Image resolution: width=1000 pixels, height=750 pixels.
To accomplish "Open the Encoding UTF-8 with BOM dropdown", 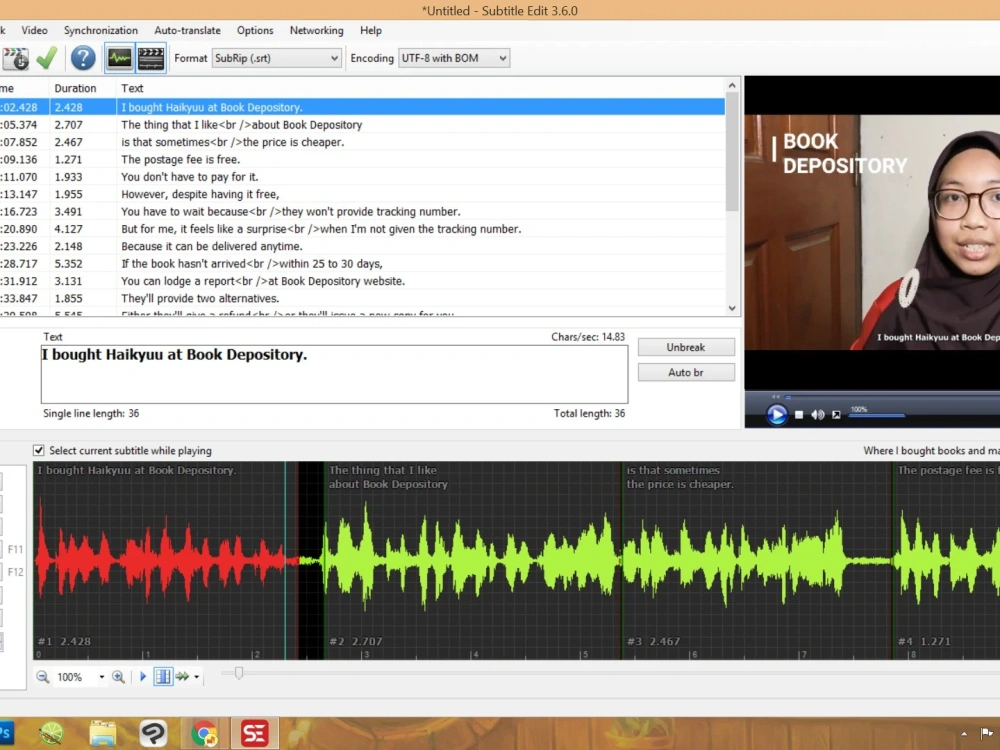I will [x=453, y=58].
